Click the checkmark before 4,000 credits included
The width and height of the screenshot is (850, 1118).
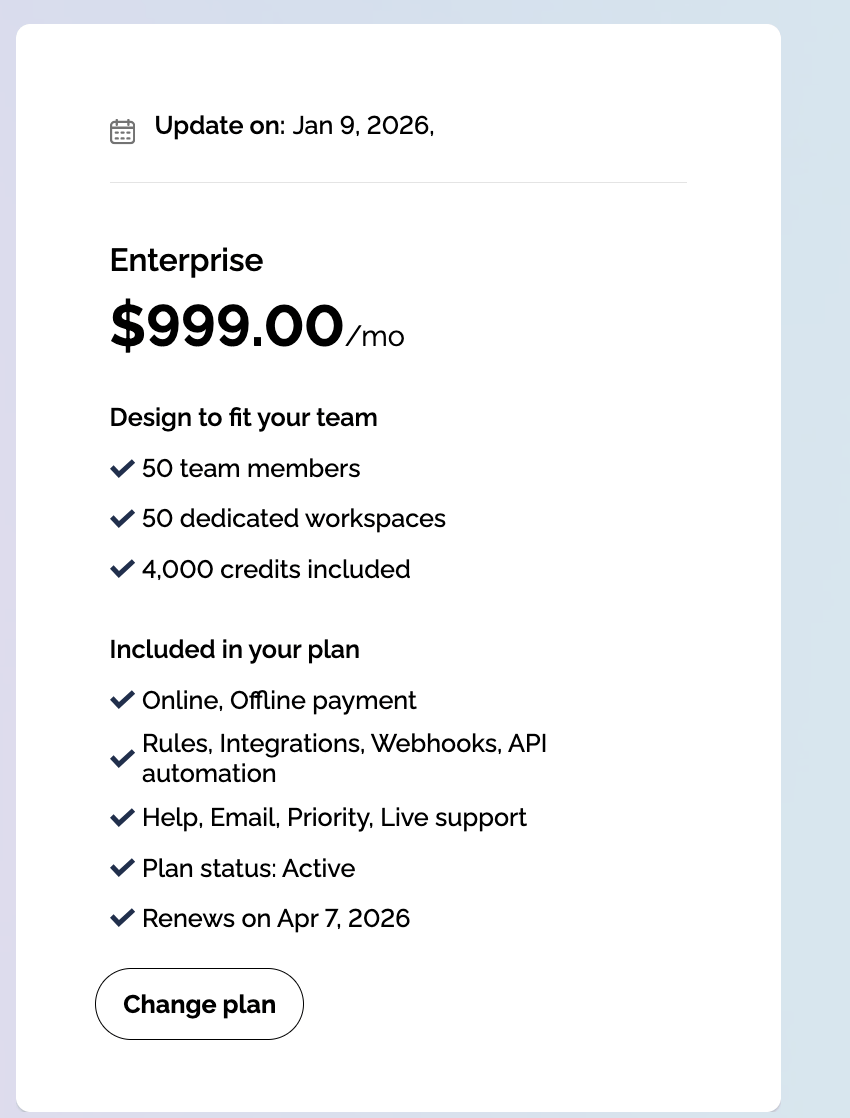click(122, 569)
